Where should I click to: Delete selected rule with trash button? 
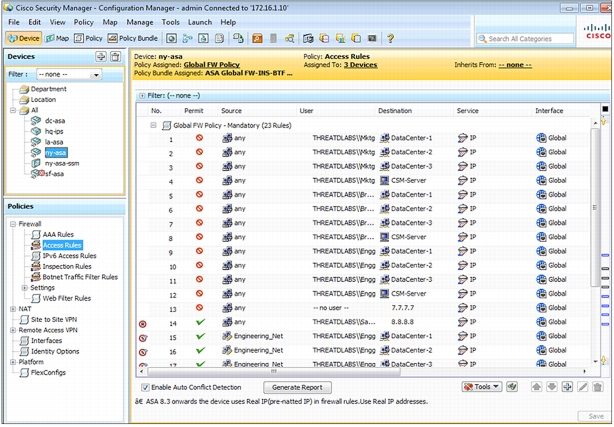tap(598, 387)
